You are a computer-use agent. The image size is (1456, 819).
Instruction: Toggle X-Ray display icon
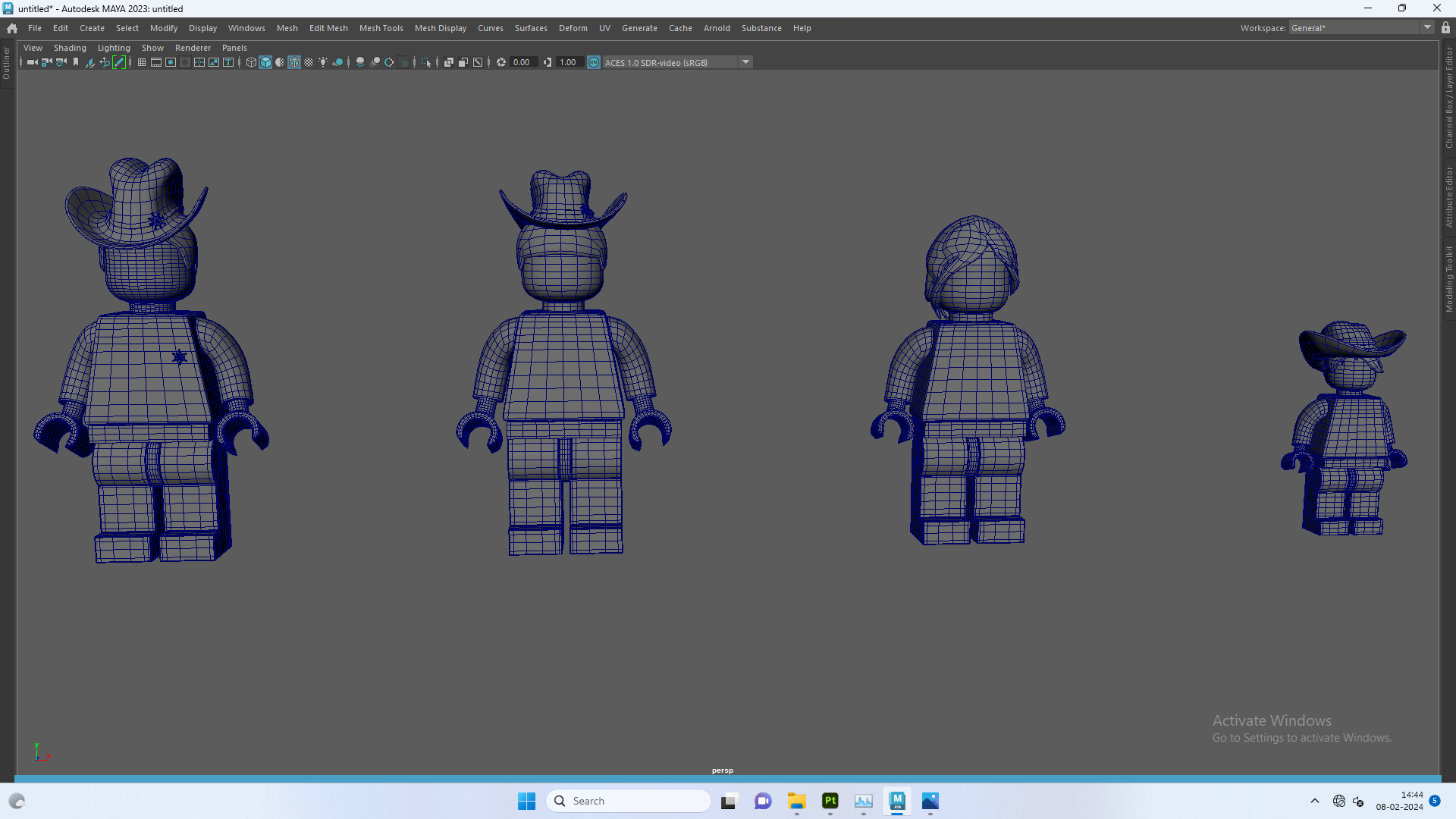[x=449, y=62]
